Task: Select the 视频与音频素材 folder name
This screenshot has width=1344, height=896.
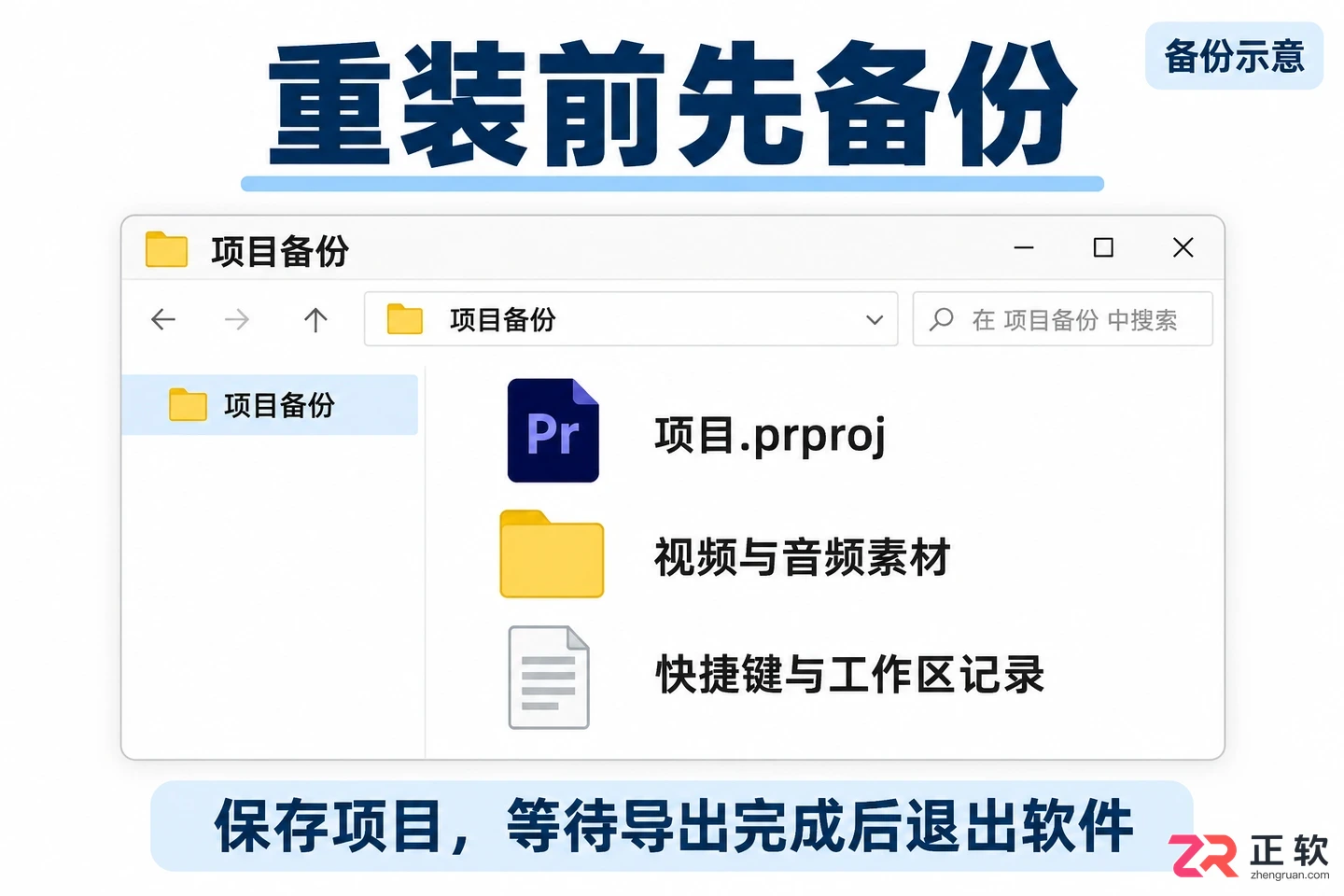Action: (x=802, y=557)
